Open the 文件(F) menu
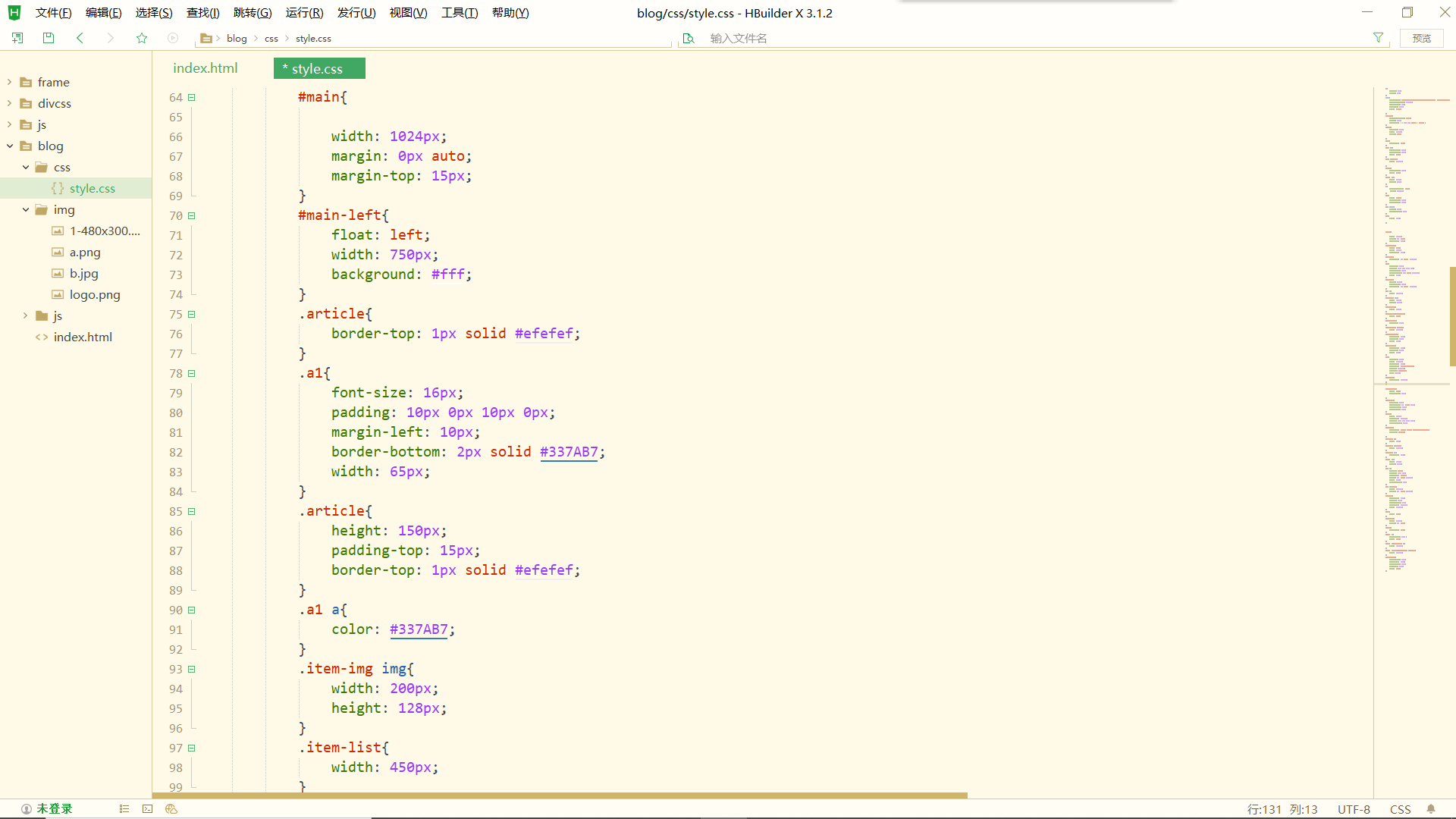This screenshot has width=1456, height=819. coord(53,13)
